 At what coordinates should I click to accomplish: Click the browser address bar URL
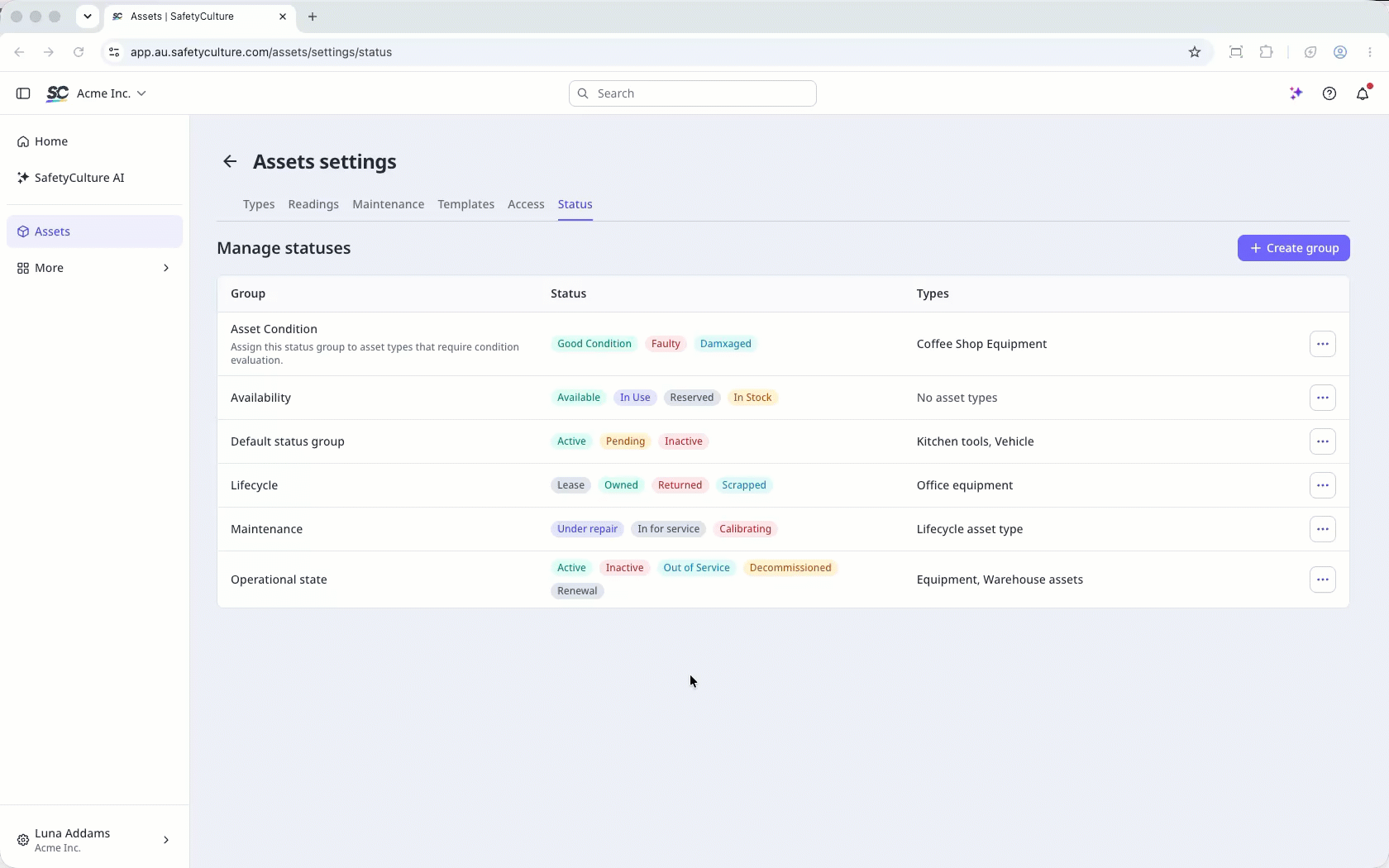(x=261, y=52)
